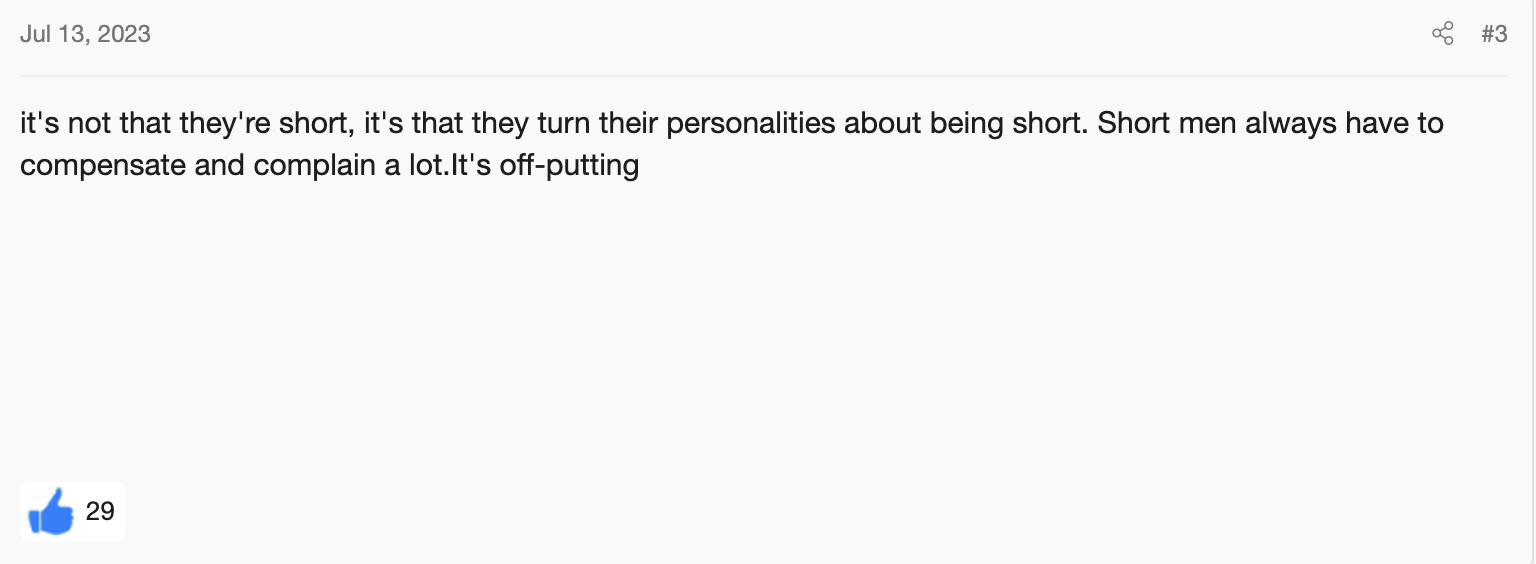
Task: Click the white reaction box beside the thumbs-up
Action: pyautogui.click(x=72, y=511)
